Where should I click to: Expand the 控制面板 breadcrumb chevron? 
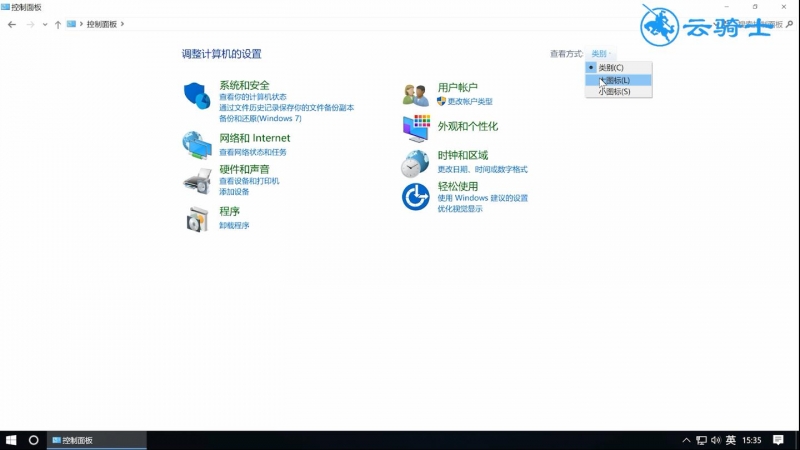[x=122, y=24]
